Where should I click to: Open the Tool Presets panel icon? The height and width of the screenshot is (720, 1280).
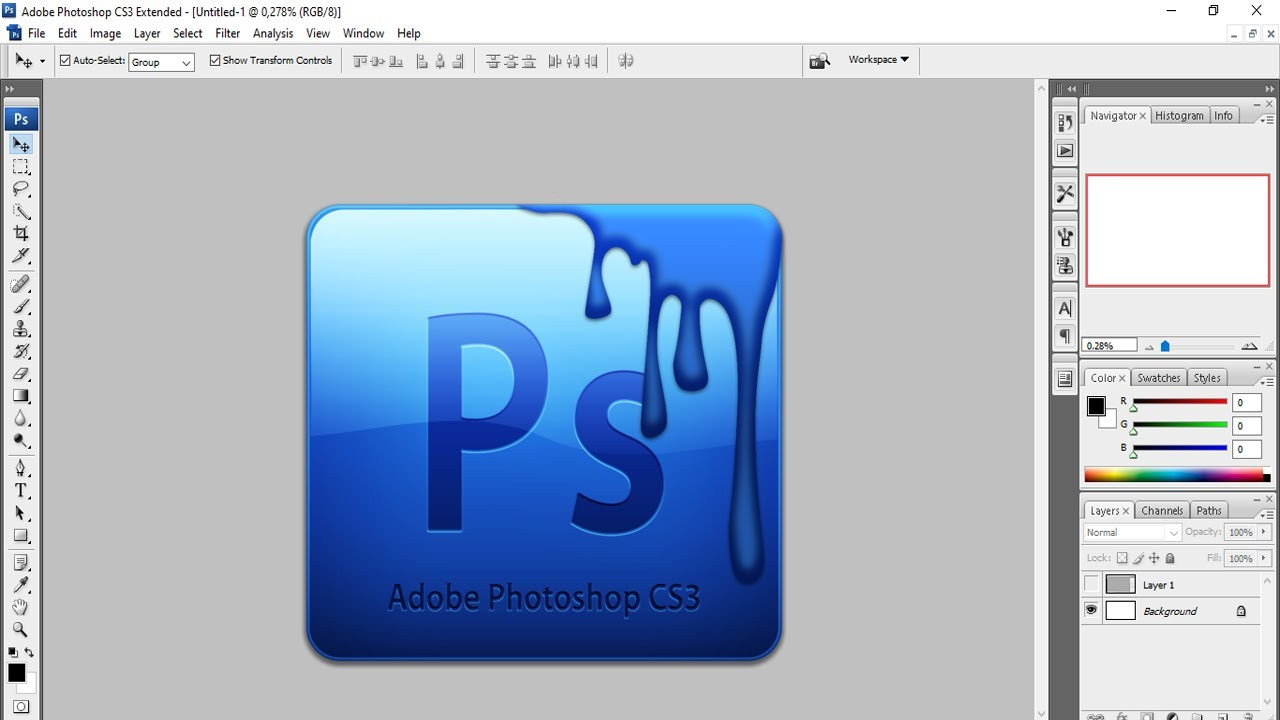click(x=1065, y=193)
